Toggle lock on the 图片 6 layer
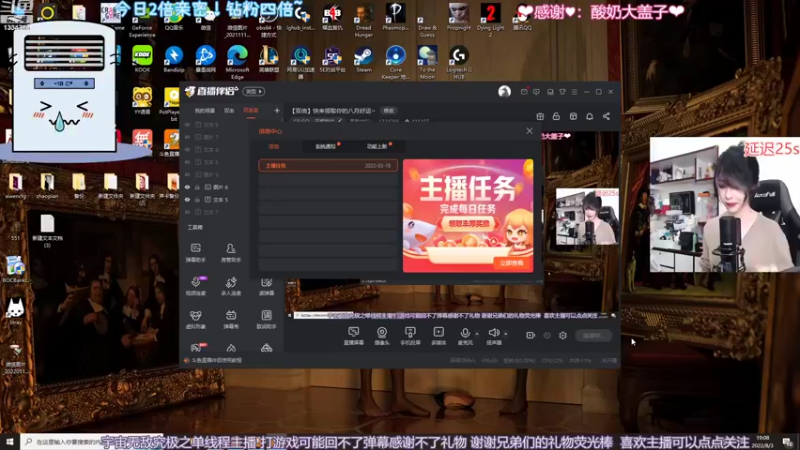Image resolution: width=800 pixels, height=450 pixels. pos(197,187)
